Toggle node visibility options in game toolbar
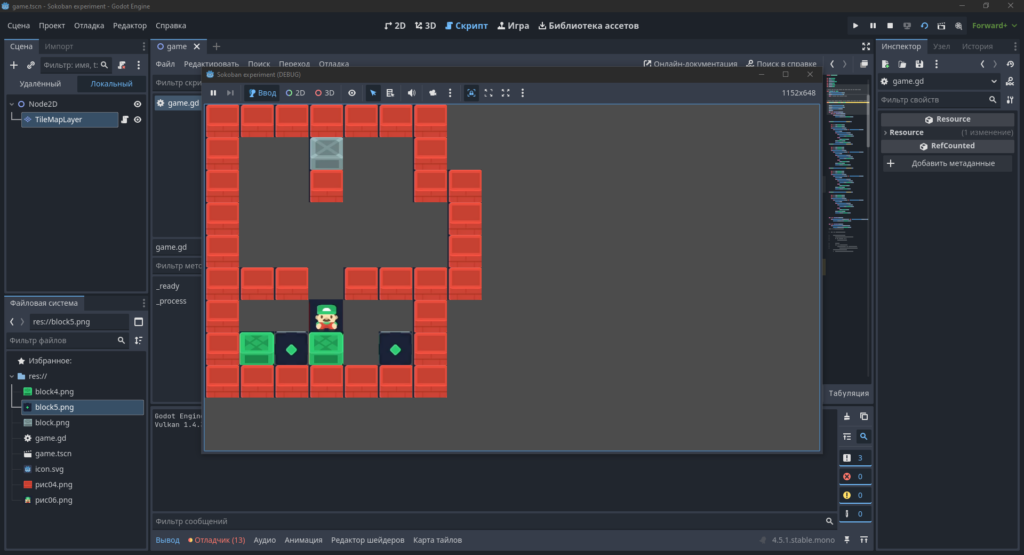Viewport: 1024px width, 555px height. pos(352,93)
